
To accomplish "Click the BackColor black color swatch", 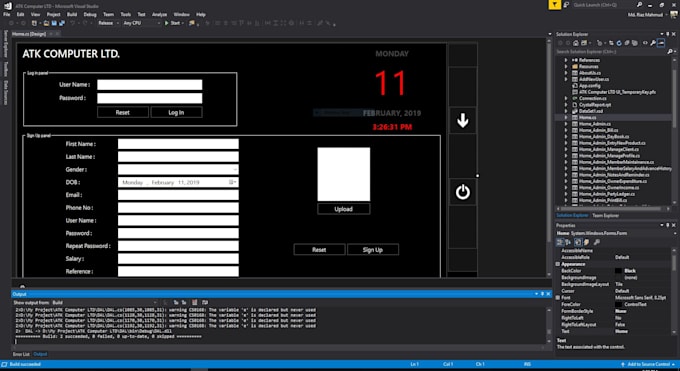I will (618, 271).
